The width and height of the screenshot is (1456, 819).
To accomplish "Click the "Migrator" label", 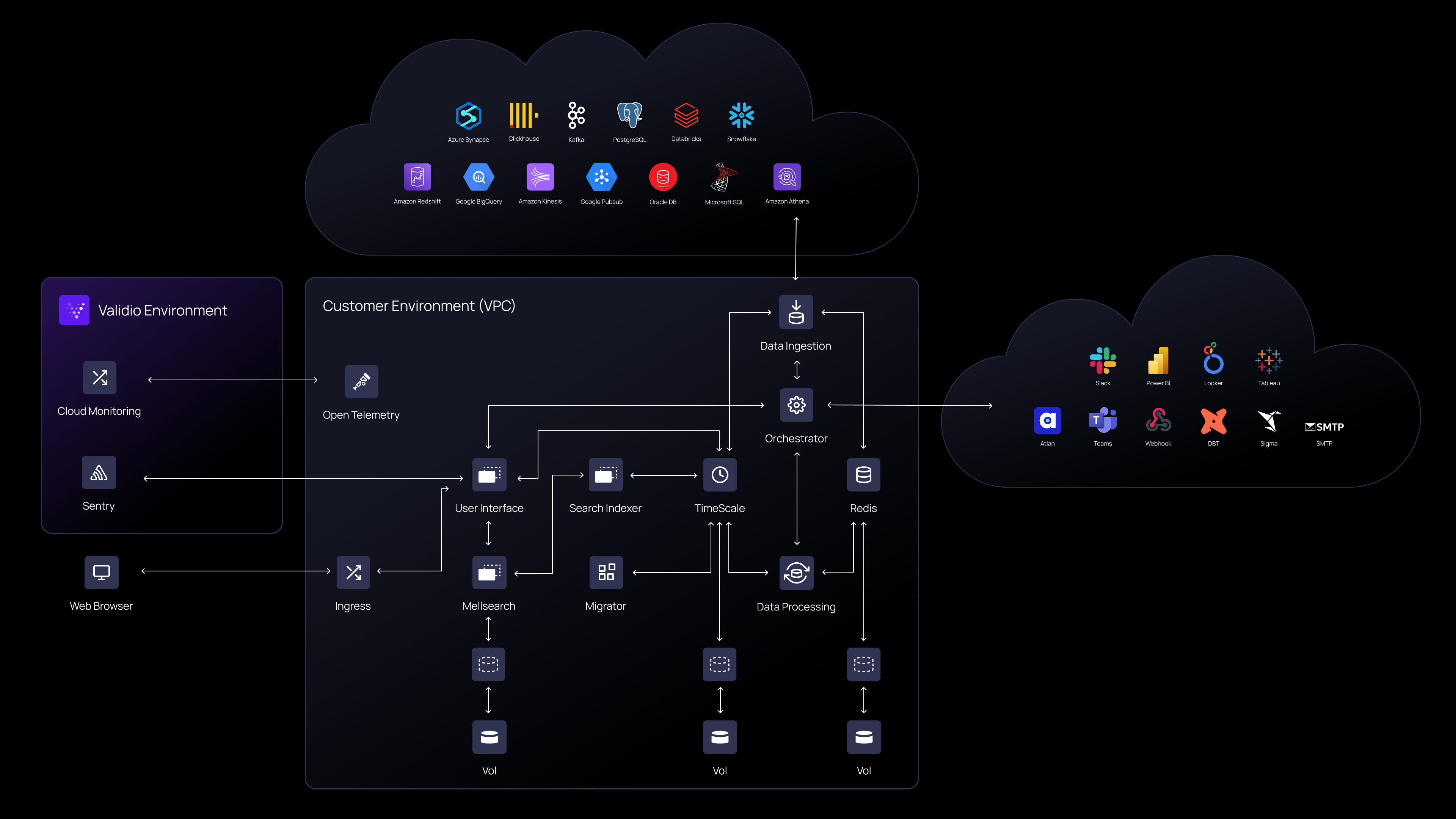I will click(x=606, y=606).
